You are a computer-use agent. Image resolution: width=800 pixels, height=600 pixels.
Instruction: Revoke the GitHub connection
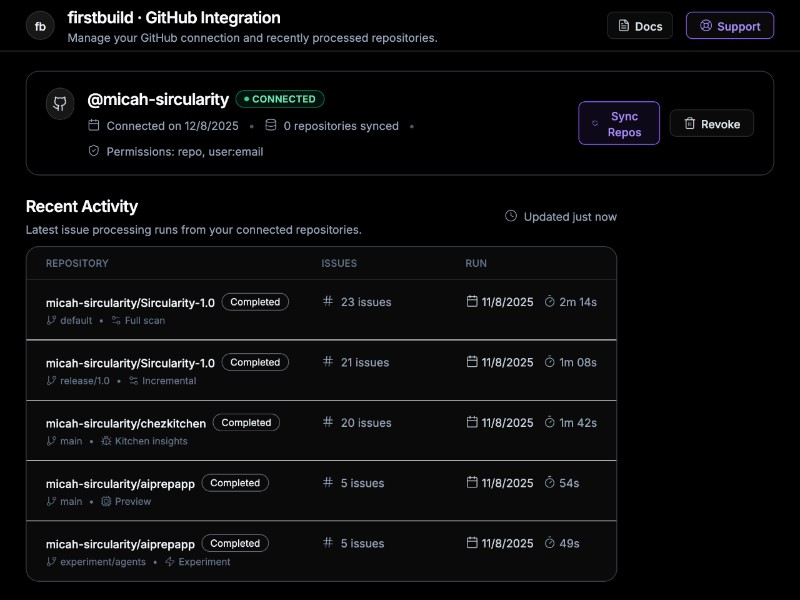coord(711,124)
